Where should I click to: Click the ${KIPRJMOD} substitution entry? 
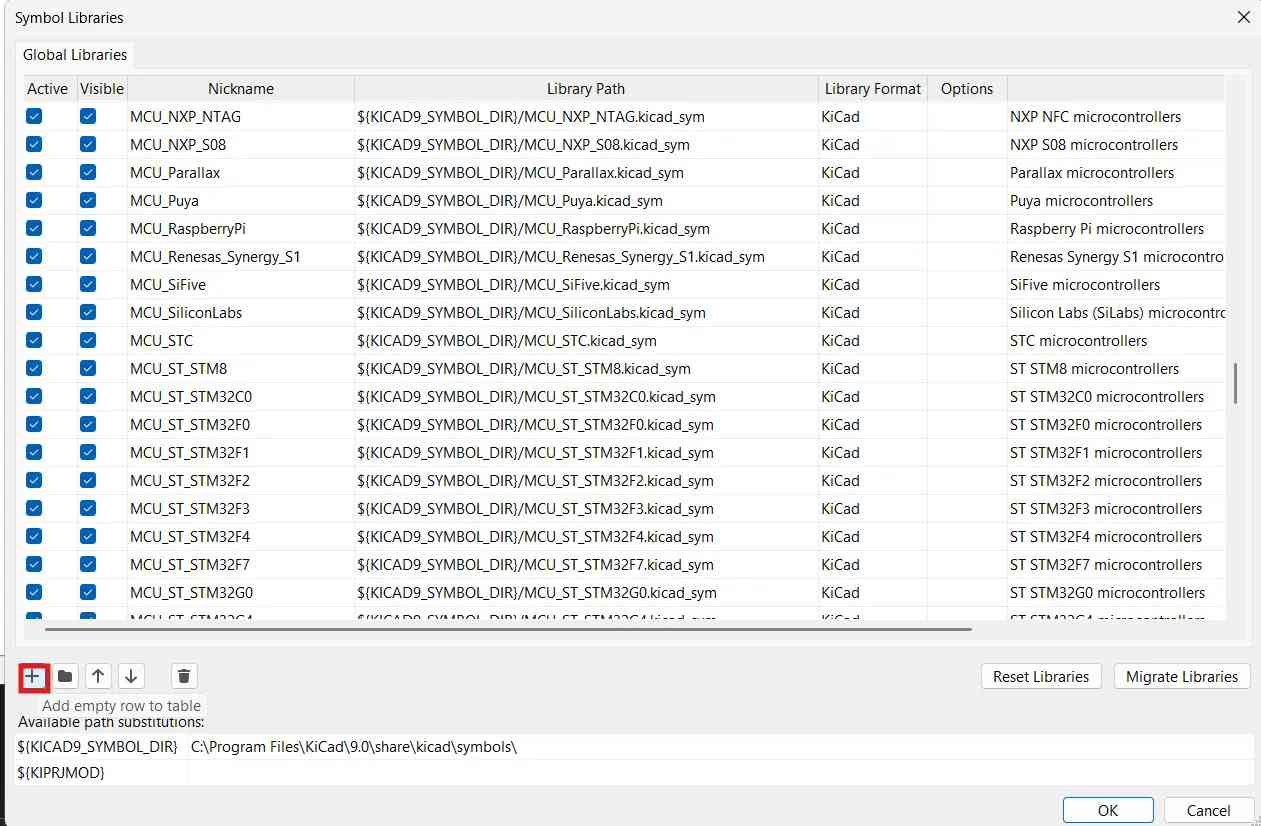point(61,772)
